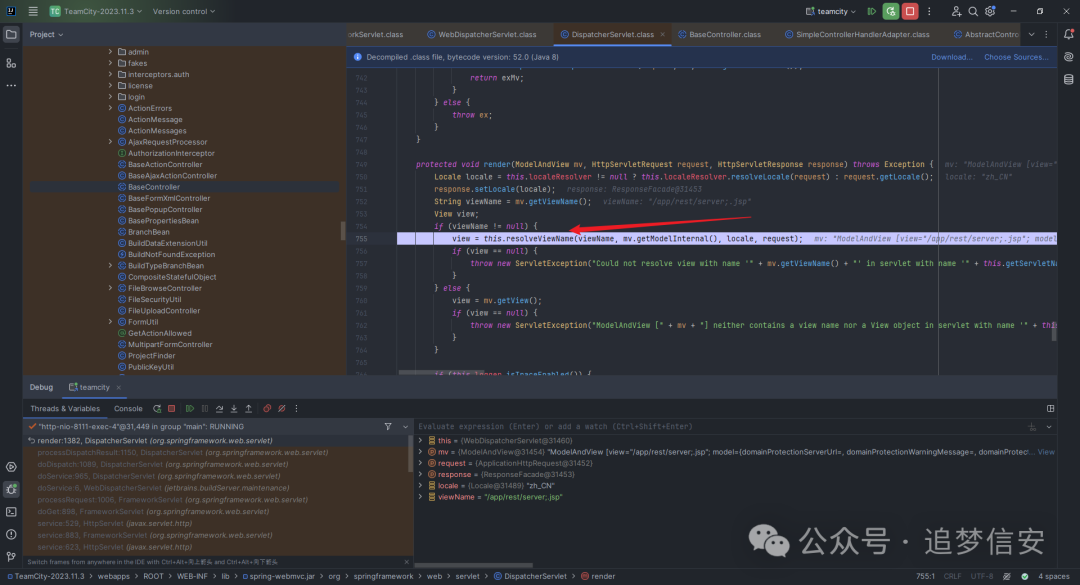
Task: Click the Stop button in the main toolbar
Action: coord(910,11)
